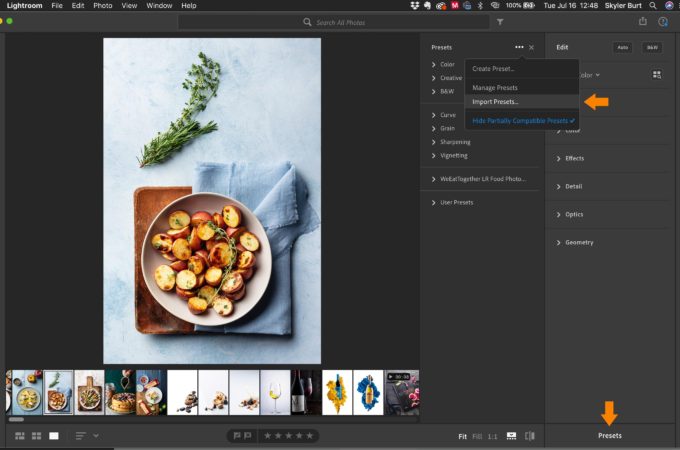The image size is (680, 450).
Task: Select the blue splash bottle thumbnail
Action: click(x=368, y=392)
